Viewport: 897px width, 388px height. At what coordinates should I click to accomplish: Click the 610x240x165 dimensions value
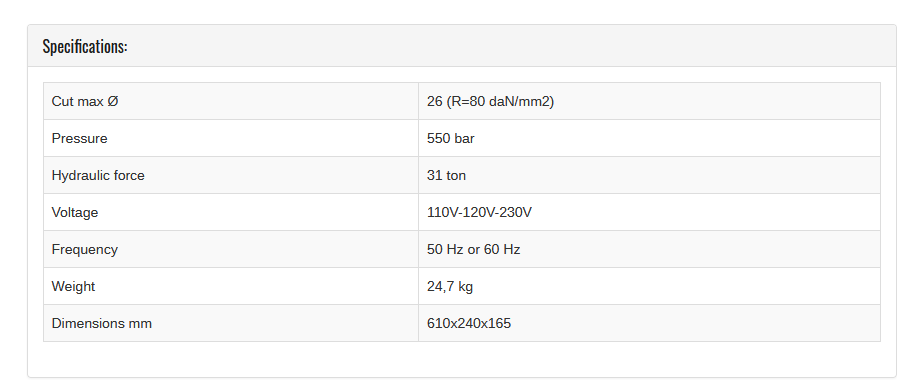click(469, 323)
